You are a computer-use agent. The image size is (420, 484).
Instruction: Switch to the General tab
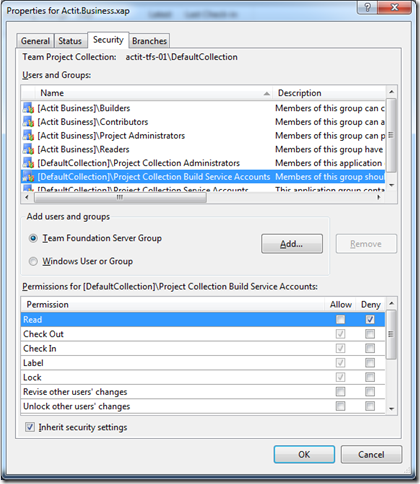(x=35, y=41)
